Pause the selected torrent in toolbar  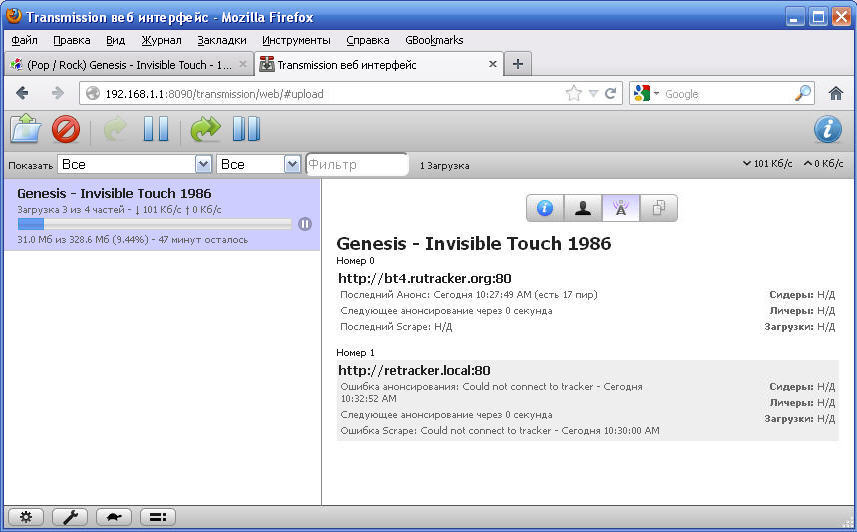pyautogui.click(x=156, y=130)
